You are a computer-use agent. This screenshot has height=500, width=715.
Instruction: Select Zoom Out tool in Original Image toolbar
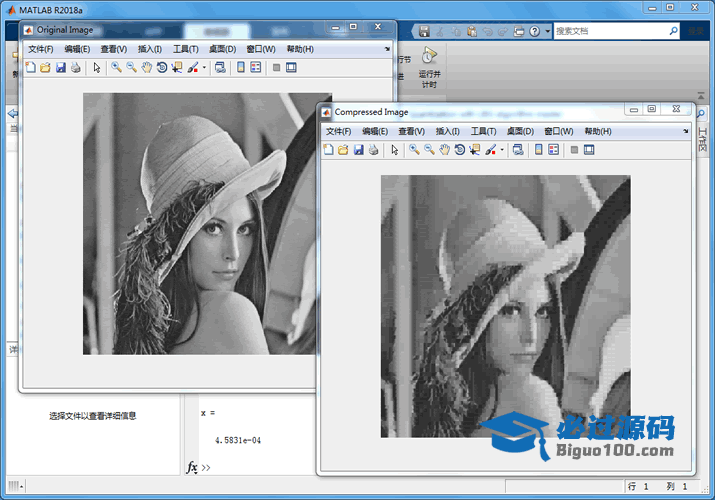131,67
